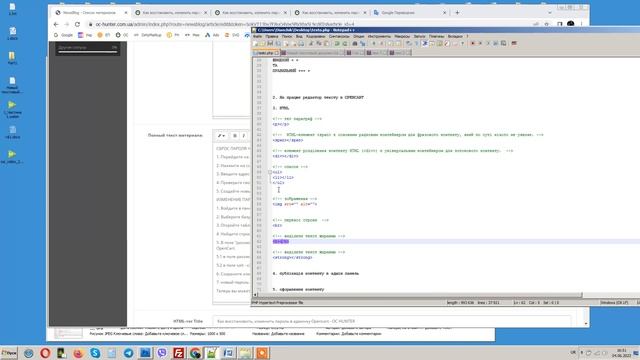Image resolution: width=640 pixels, height=360 pixels.
Task: Open the Кодировки menu in Notepad++
Action: click(x=316, y=36)
